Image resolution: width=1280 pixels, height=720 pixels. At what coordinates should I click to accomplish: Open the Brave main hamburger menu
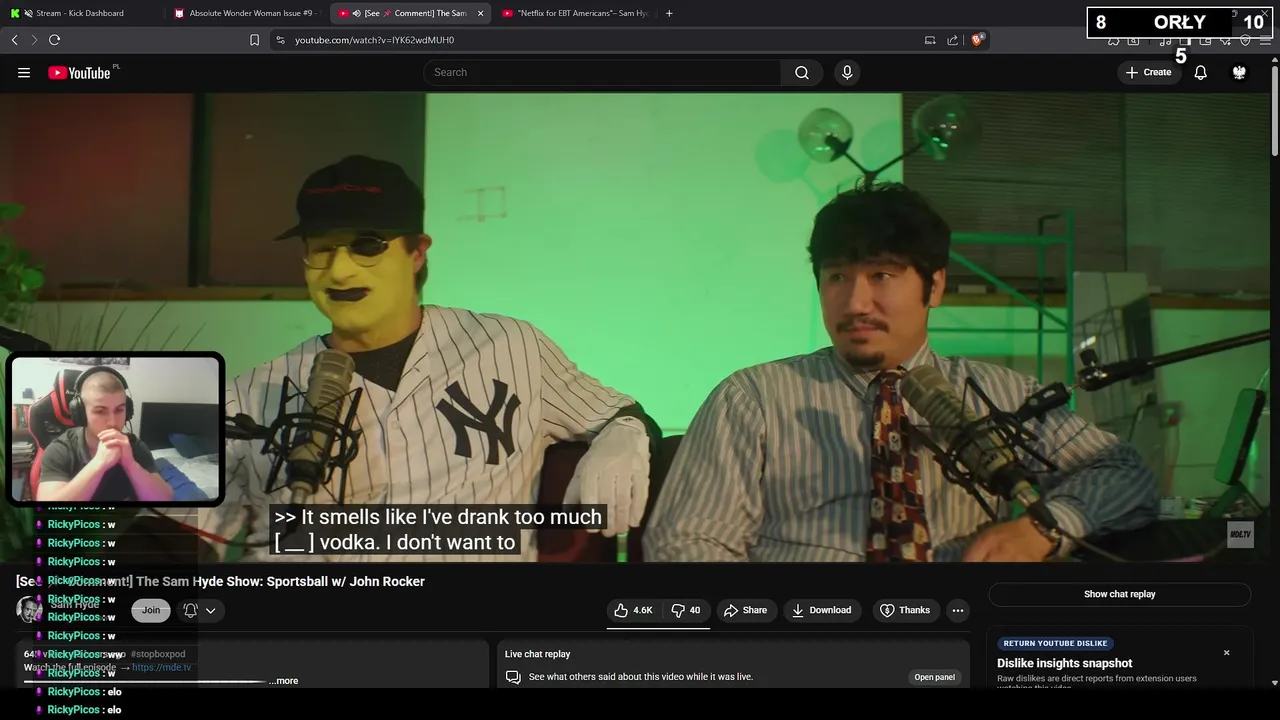click(1265, 40)
